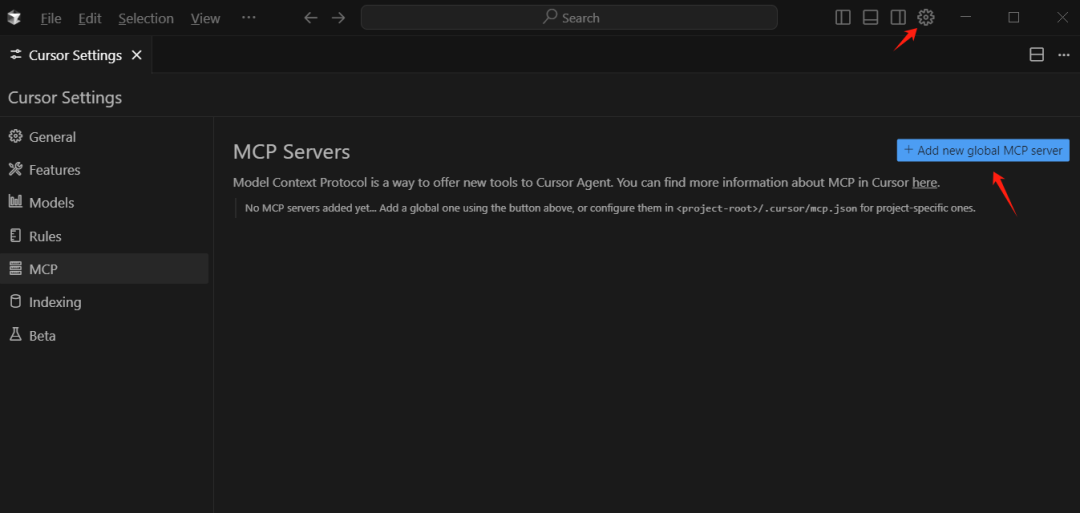Open the 'here' MCP documentation link
The height and width of the screenshot is (513, 1080).
coord(924,183)
